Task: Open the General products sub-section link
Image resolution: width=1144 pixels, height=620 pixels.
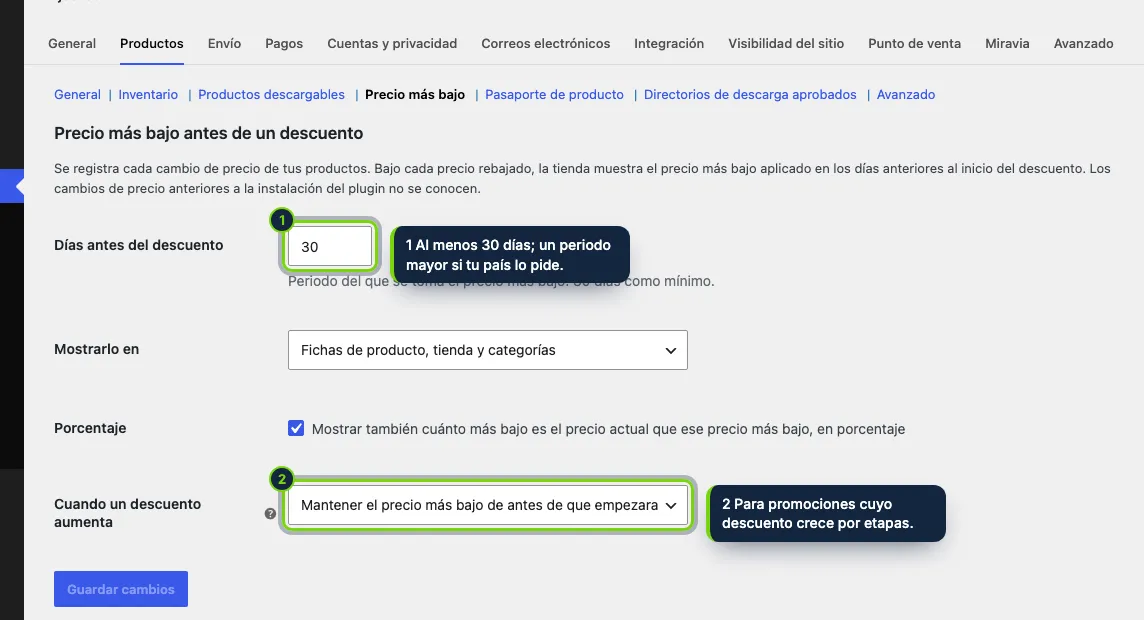Action: tap(77, 95)
